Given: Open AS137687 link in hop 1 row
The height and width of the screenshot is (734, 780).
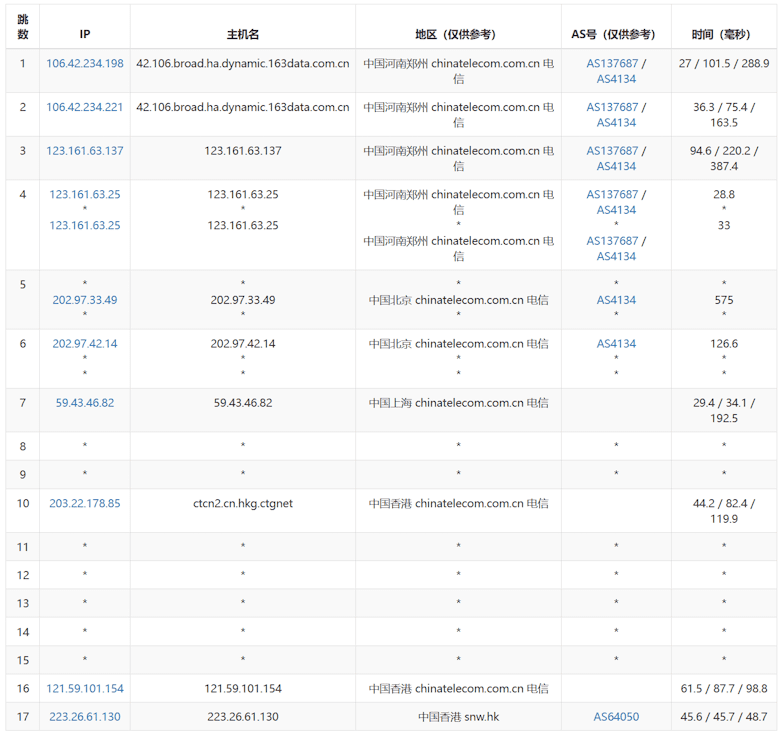Looking at the screenshot, I should (612, 64).
